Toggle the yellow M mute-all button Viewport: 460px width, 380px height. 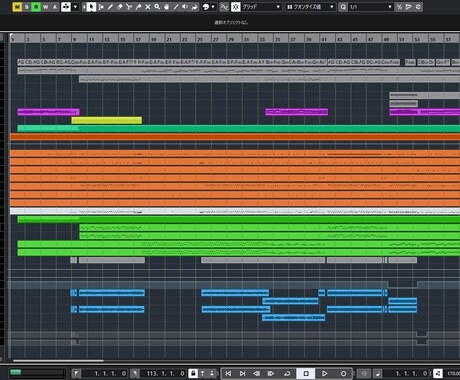tap(17, 7)
